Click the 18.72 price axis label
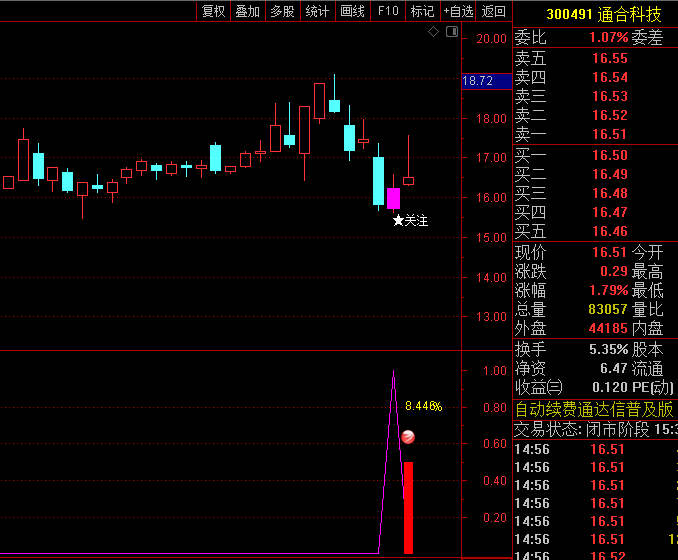This screenshot has height=560, width=678. [487, 81]
